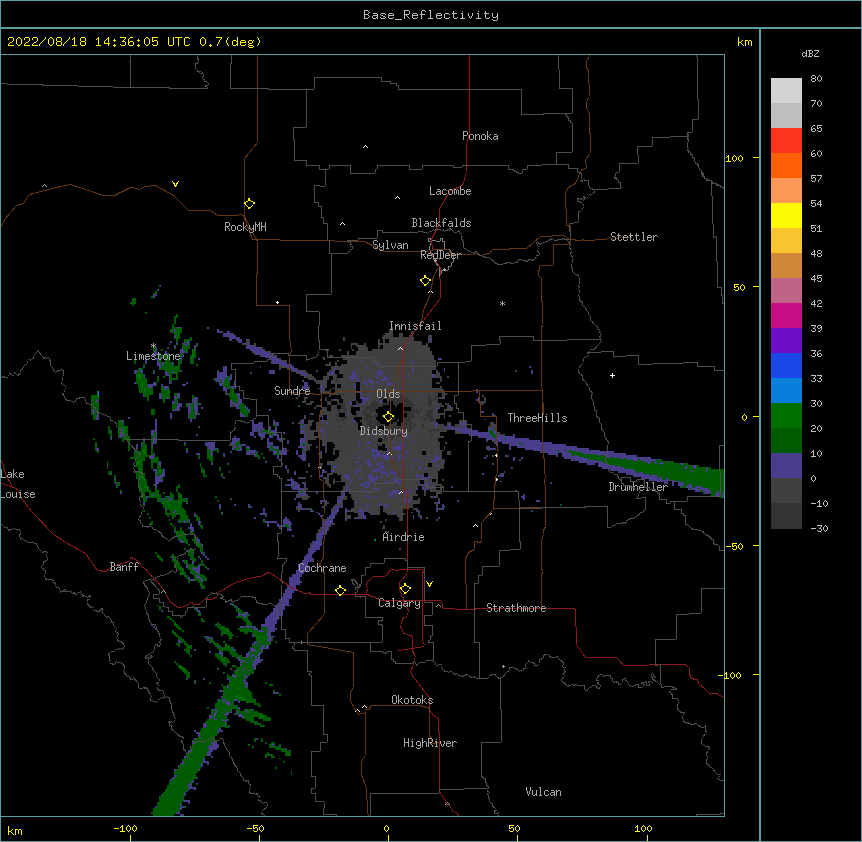Click the yellow diamond marker below Cochrane

click(x=340, y=590)
